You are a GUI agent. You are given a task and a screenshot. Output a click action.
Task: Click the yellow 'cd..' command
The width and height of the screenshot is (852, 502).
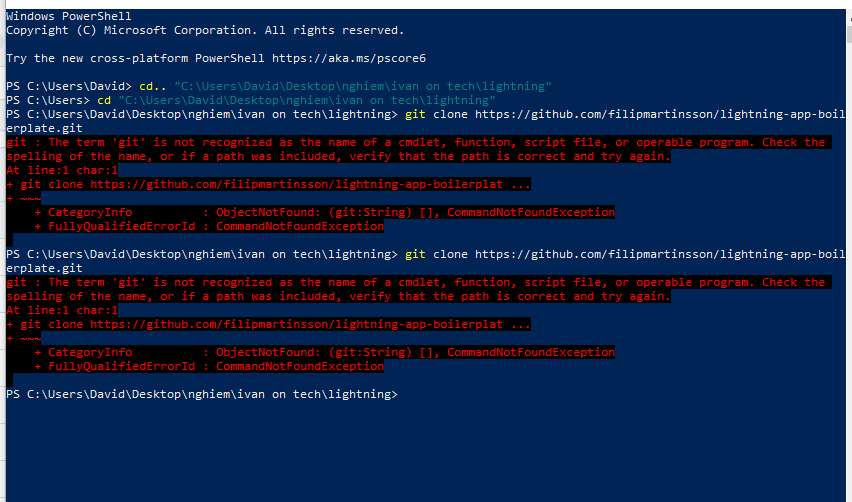click(x=153, y=86)
